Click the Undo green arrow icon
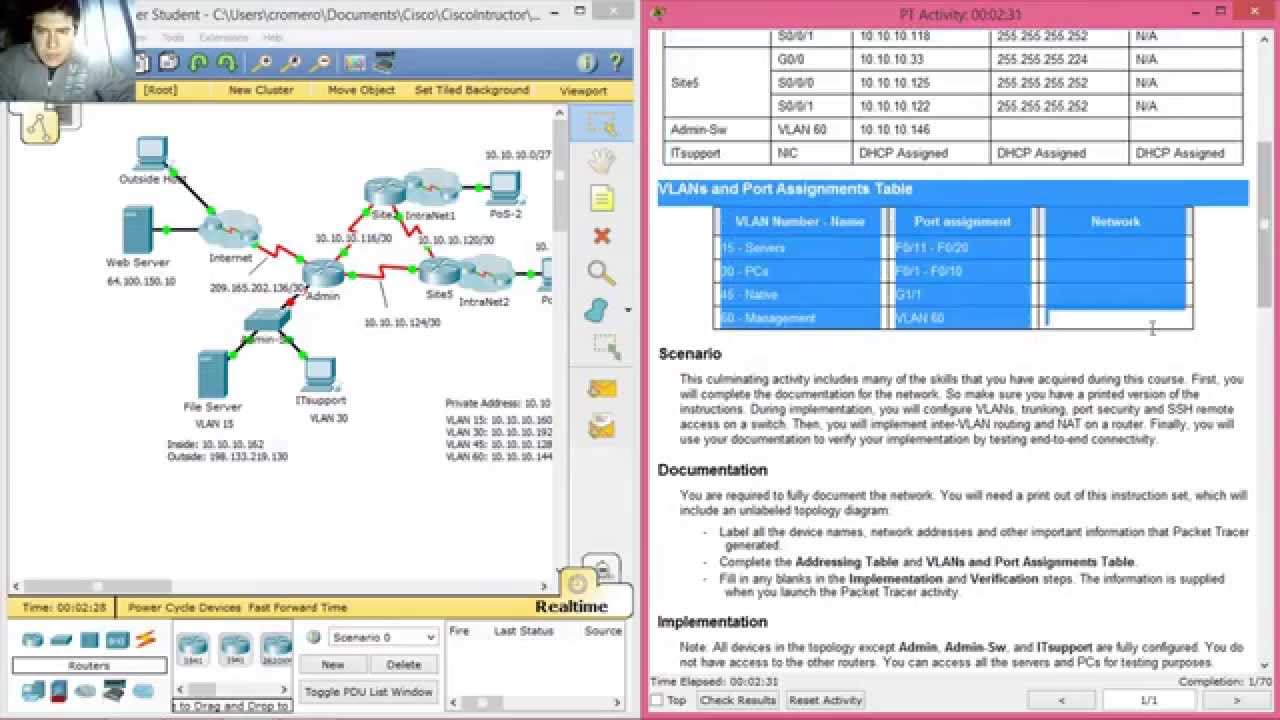Image resolution: width=1280 pixels, height=720 pixels. 198,63
